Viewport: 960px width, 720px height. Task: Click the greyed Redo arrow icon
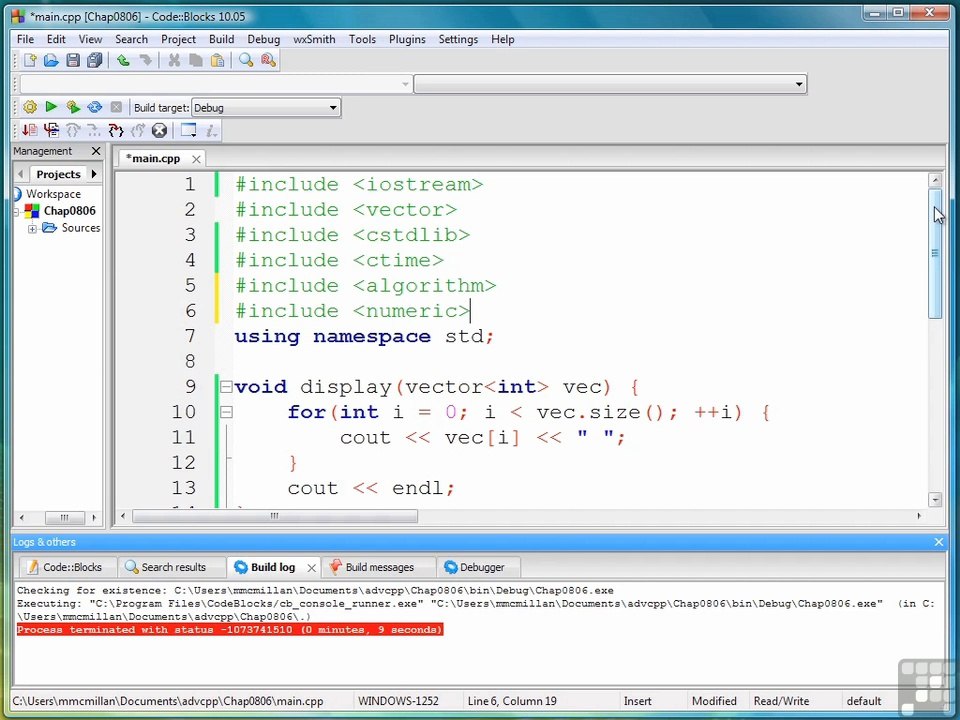point(145,60)
